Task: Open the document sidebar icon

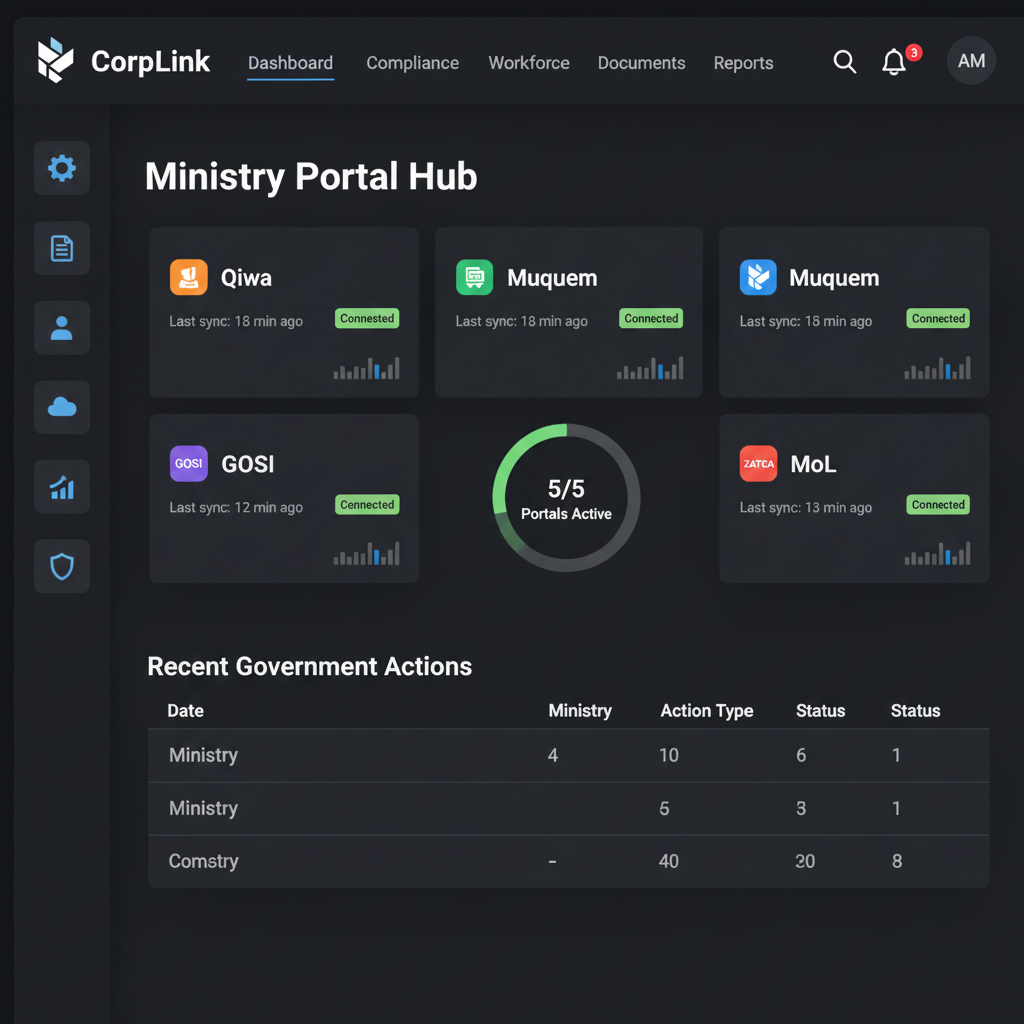Action: coord(62,248)
